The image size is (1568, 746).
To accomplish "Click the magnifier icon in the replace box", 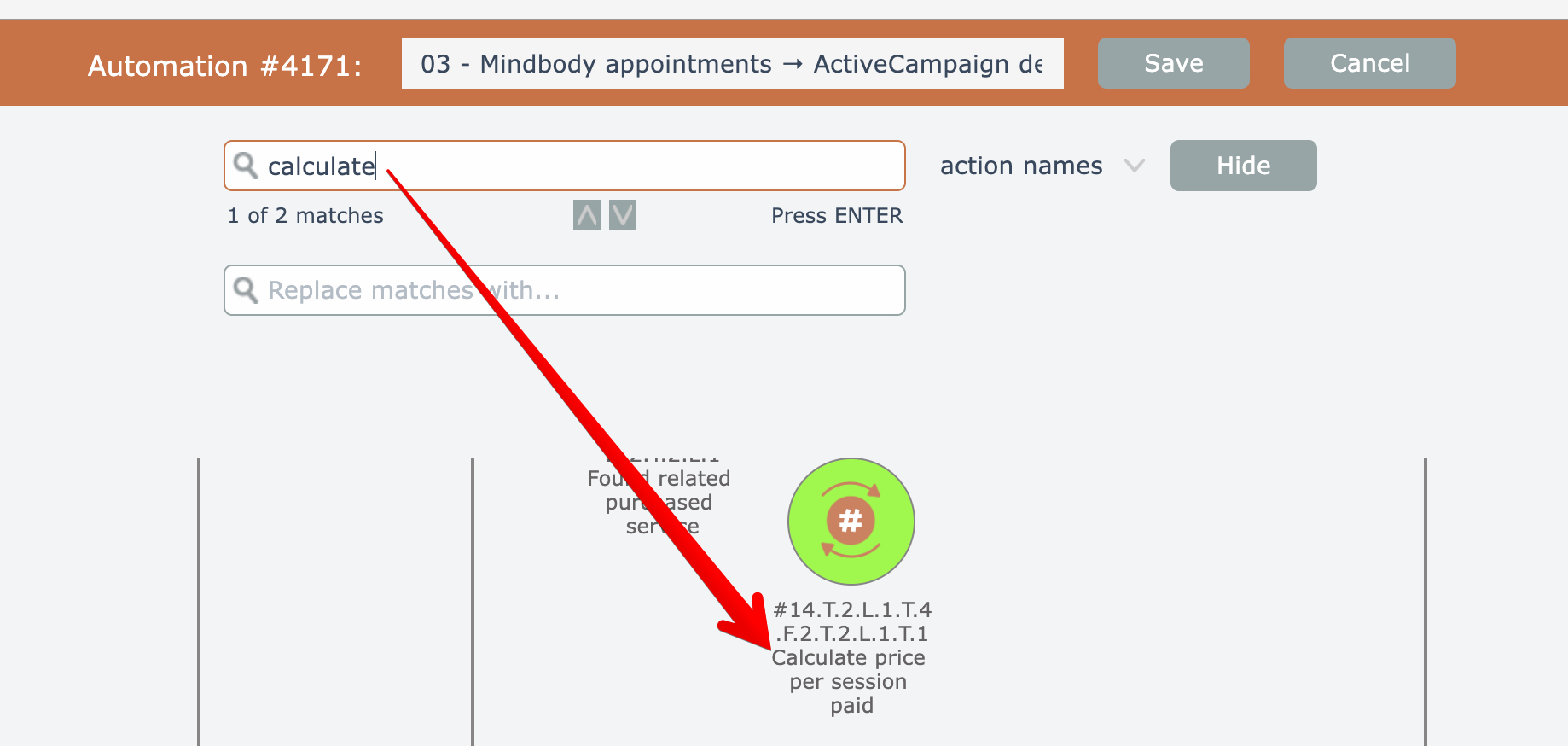I will coord(246,290).
